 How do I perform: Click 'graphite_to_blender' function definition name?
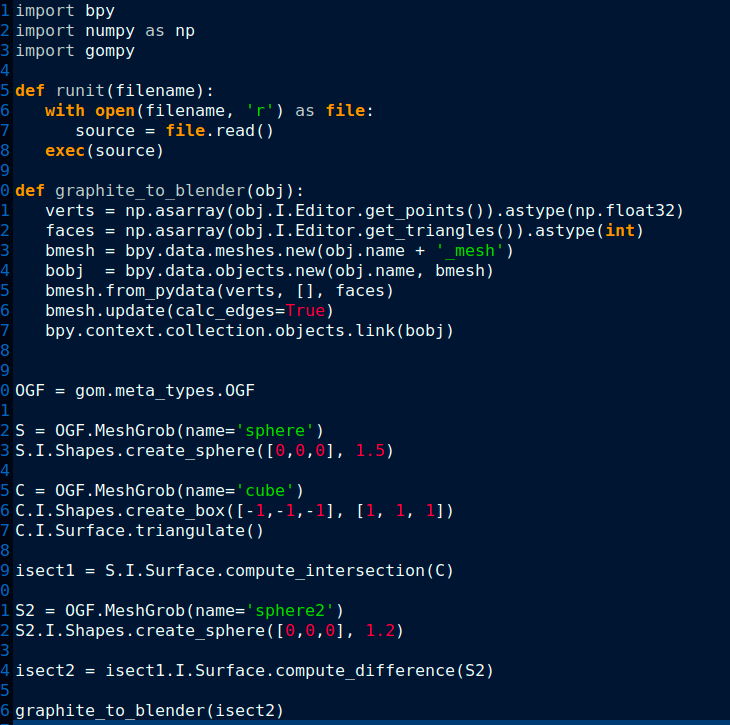150,190
